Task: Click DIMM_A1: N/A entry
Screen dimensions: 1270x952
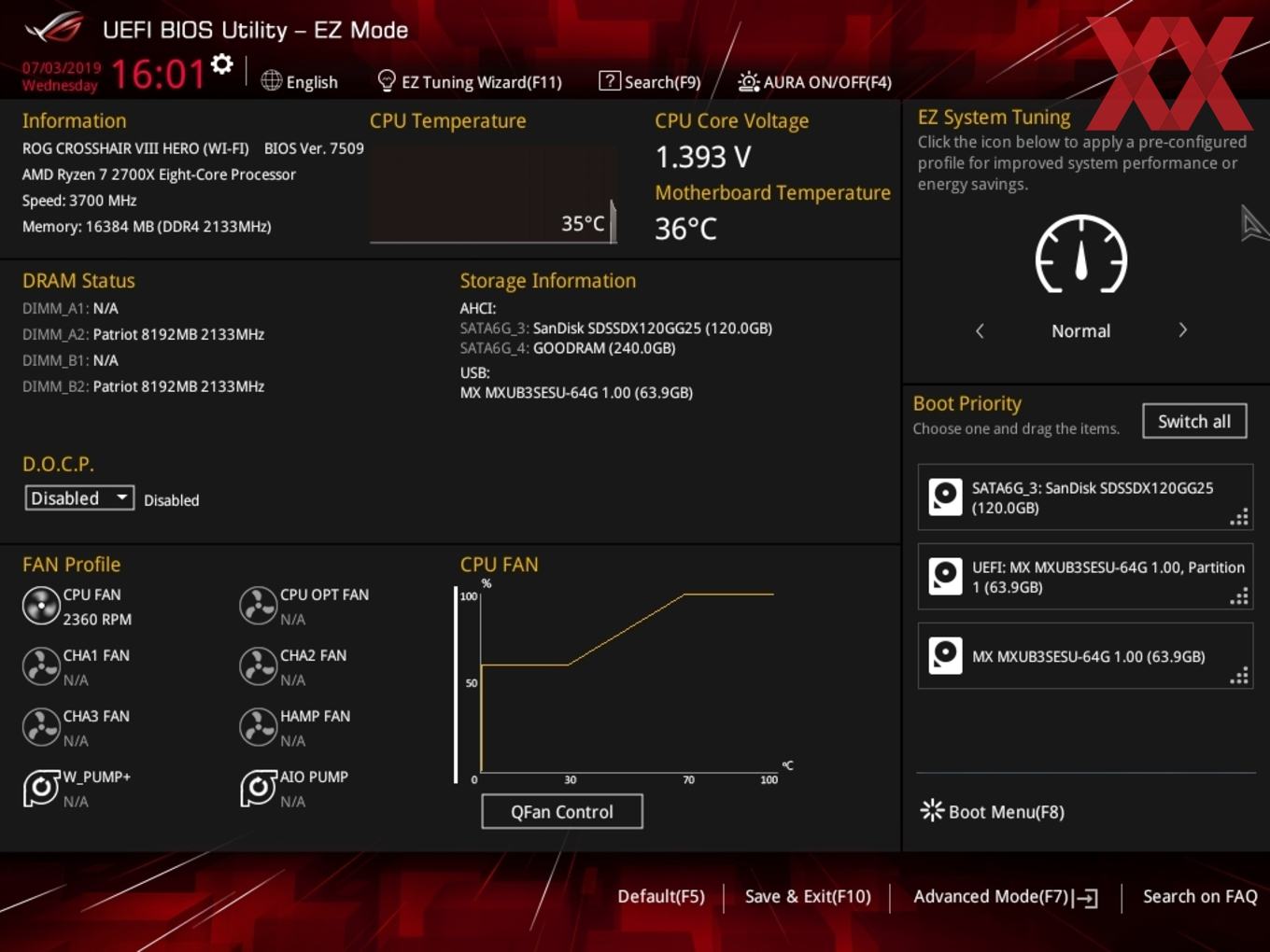Action: [70, 308]
